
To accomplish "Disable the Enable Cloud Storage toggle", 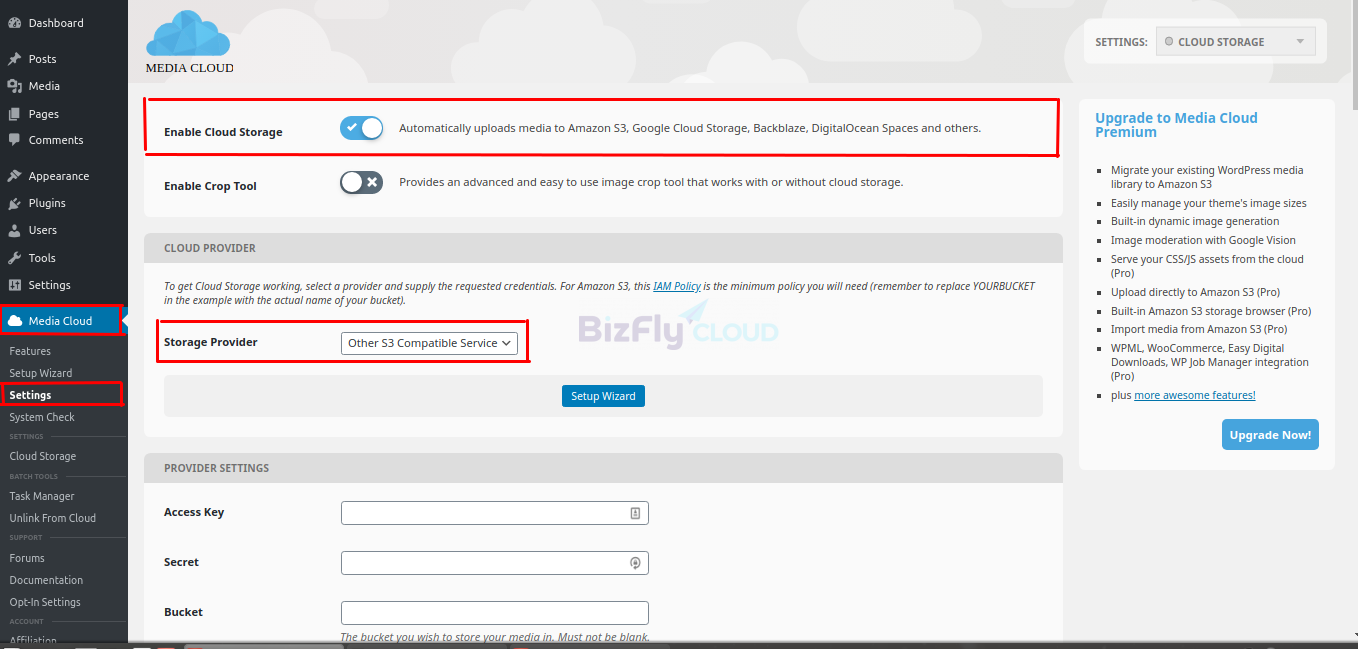I will coord(361,128).
